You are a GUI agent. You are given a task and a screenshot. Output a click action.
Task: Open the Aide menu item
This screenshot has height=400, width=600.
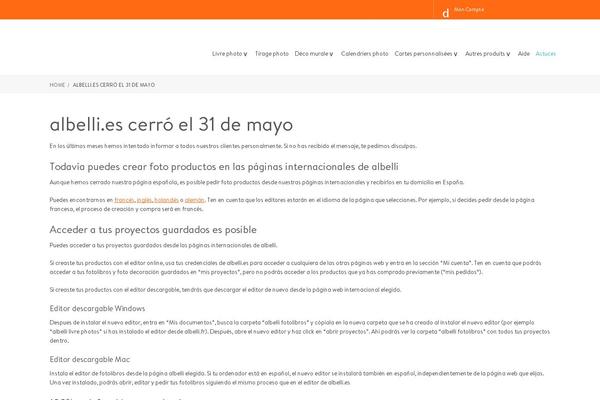pyautogui.click(x=523, y=54)
